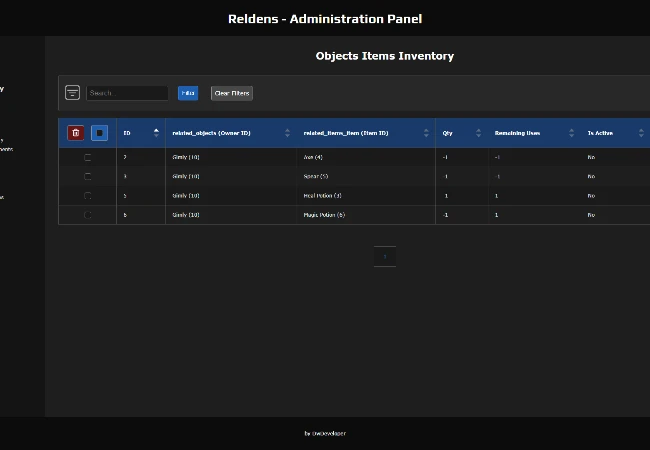Image resolution: width=650 pixels, height=450 pixels.
Task: Sort by Is Active column arrows
Action: 641,133
